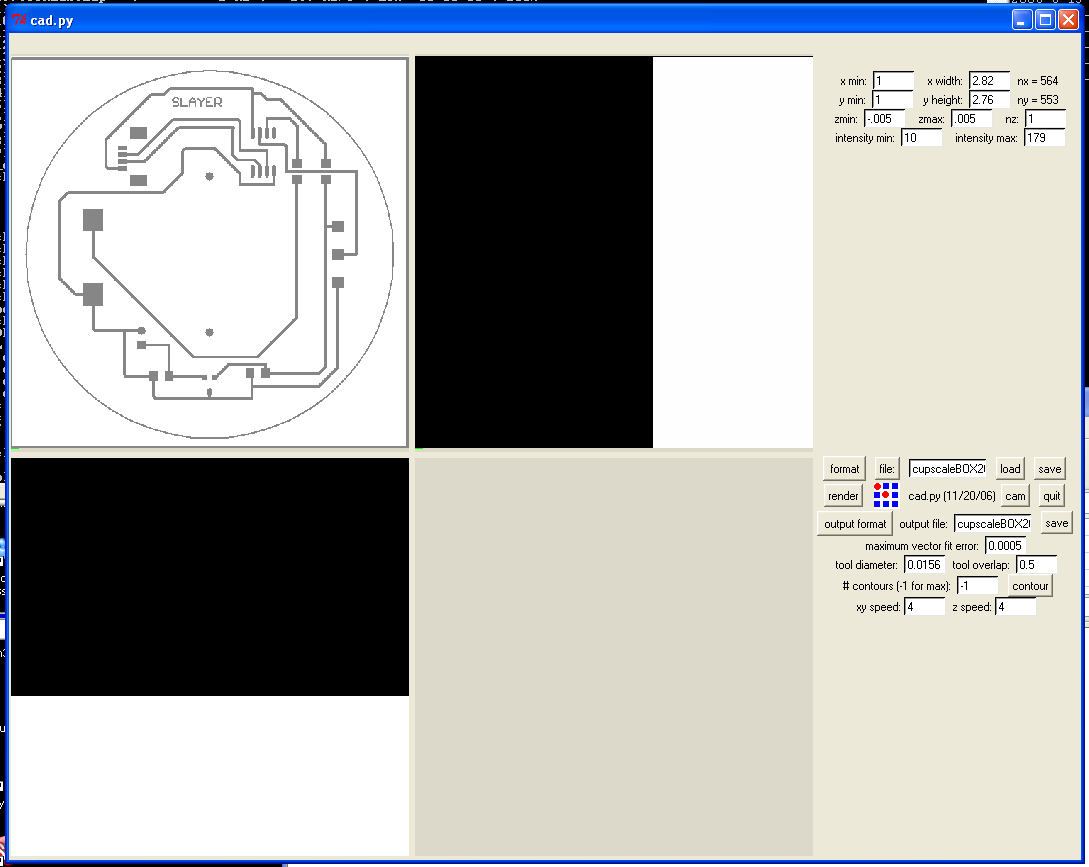
Task: Click the format button
Action: [x=845, y=469]
